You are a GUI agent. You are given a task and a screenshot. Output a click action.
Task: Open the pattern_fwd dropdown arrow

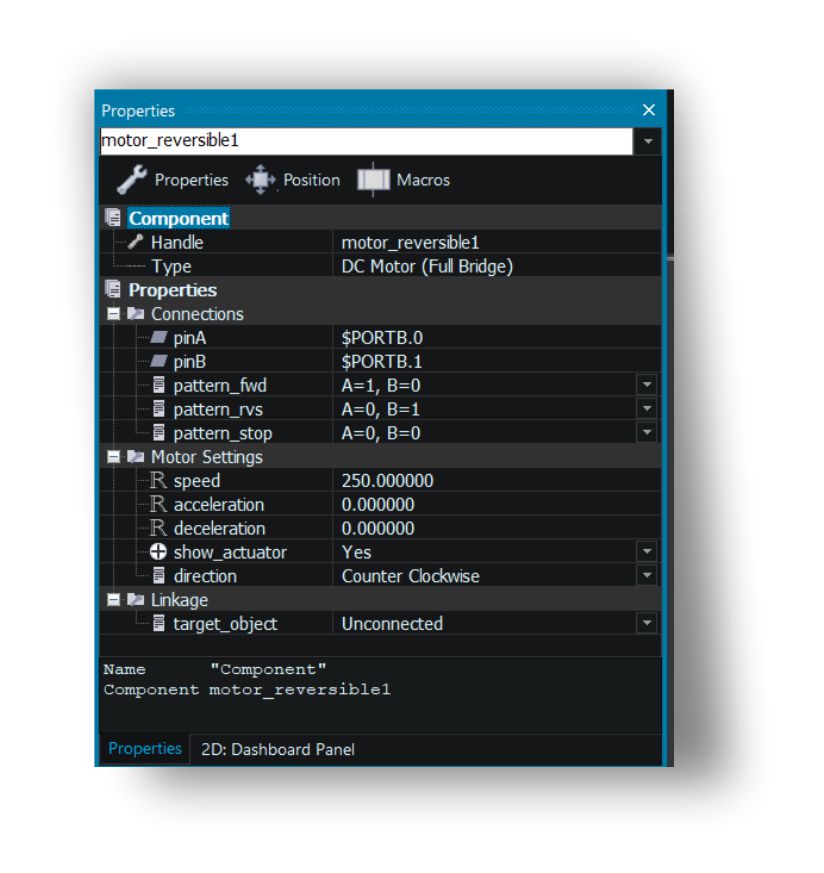[647, 385]
